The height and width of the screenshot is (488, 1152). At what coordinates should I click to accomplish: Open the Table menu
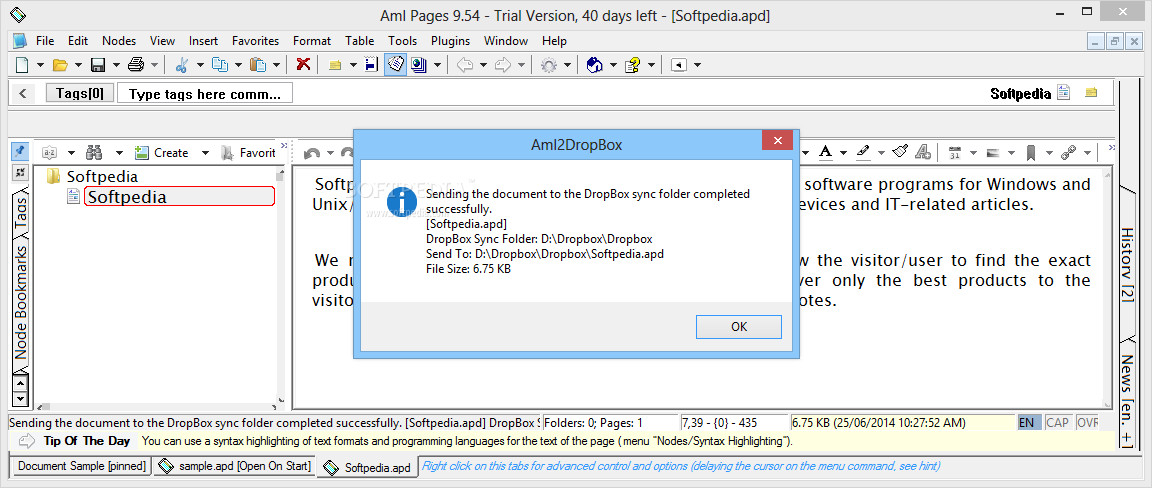point(360,40)
